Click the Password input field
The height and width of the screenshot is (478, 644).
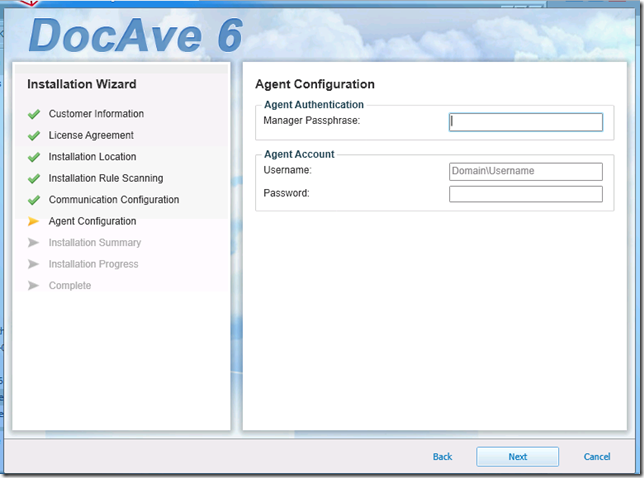[526, 194]
